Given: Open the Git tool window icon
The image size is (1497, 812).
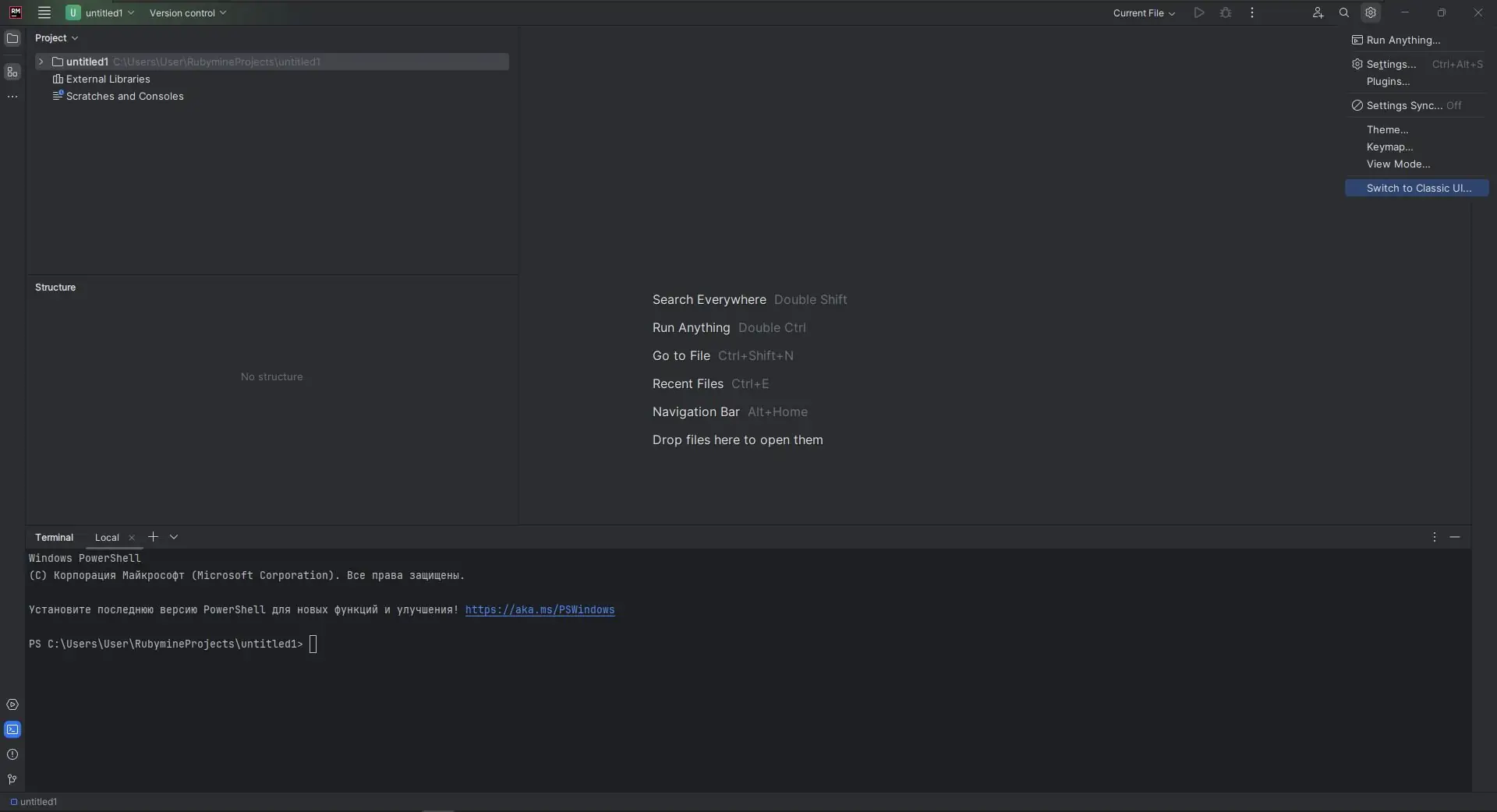Looking at the screenshot, I should click(x=12, y=779).
